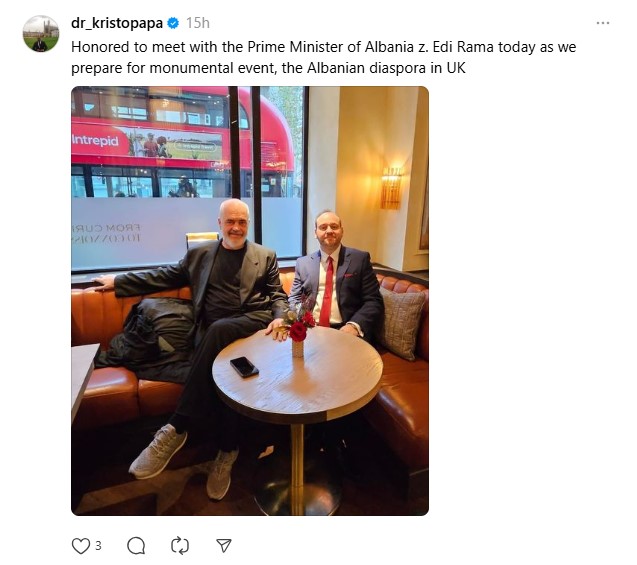Open the three-dots more options menu
This screenshot has width=637, height=565.
click(x=603, y=23)
